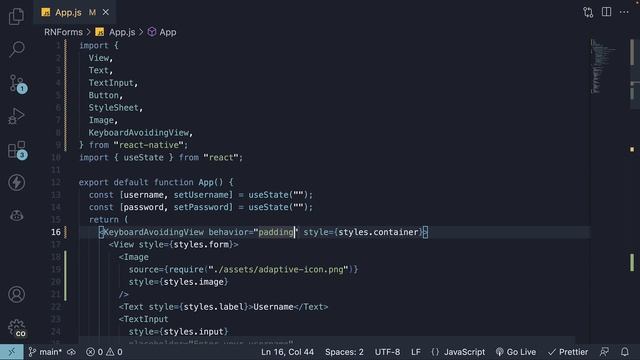This screenshot has width=640, height=360.
Task: Open the remote window indicator
Action: (x=11, y=352)
